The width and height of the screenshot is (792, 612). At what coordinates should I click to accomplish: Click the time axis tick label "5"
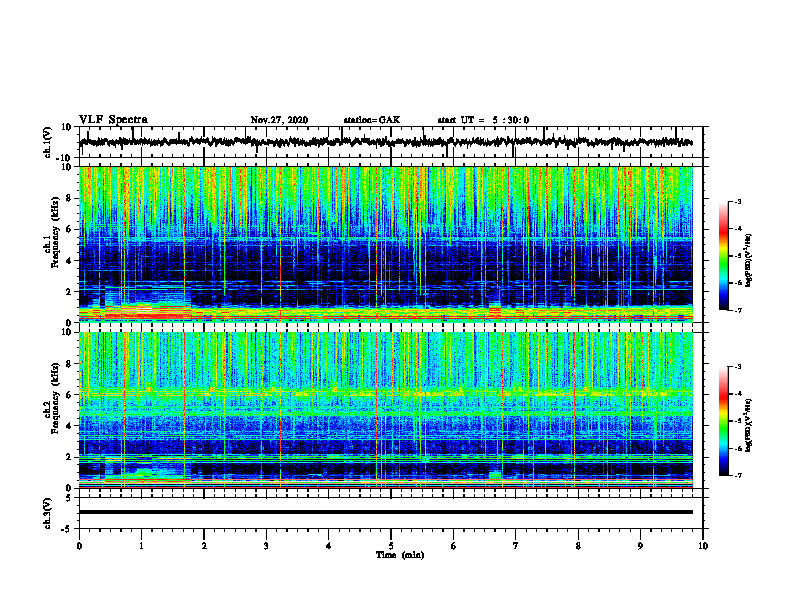pyautogui.click(x=391, y=546)
